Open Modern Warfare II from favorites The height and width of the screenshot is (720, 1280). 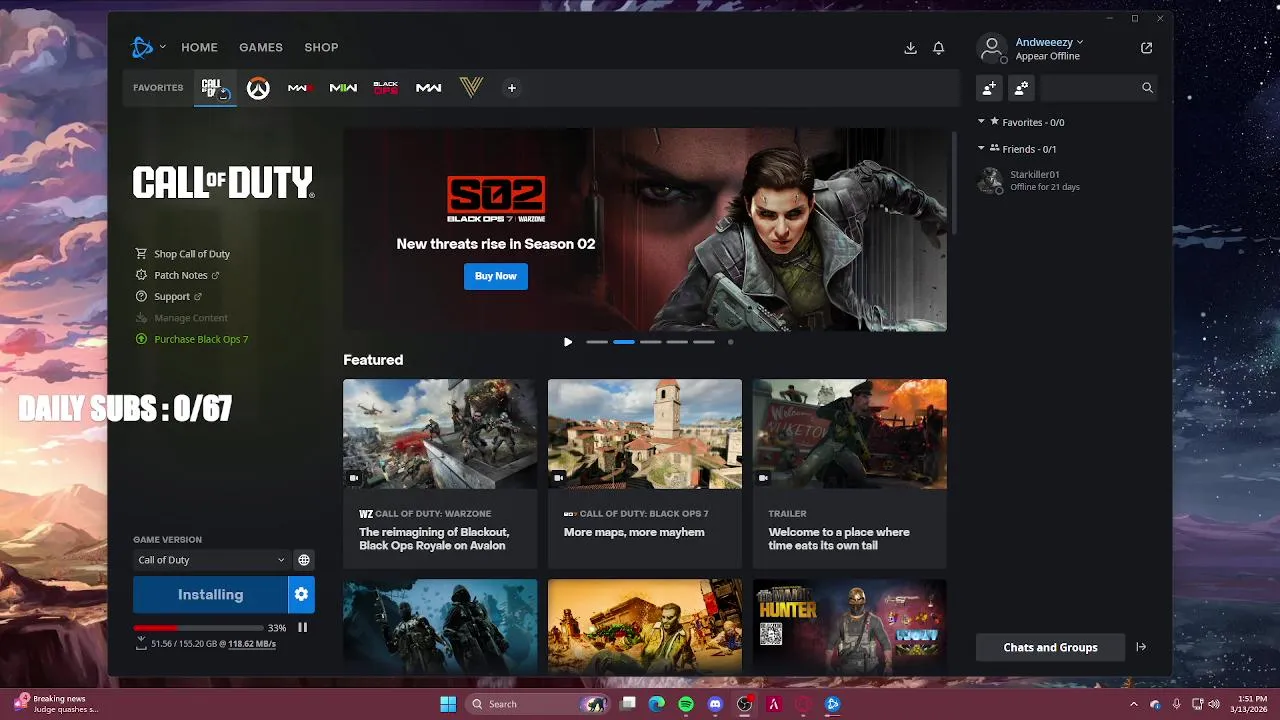(343, 88)
